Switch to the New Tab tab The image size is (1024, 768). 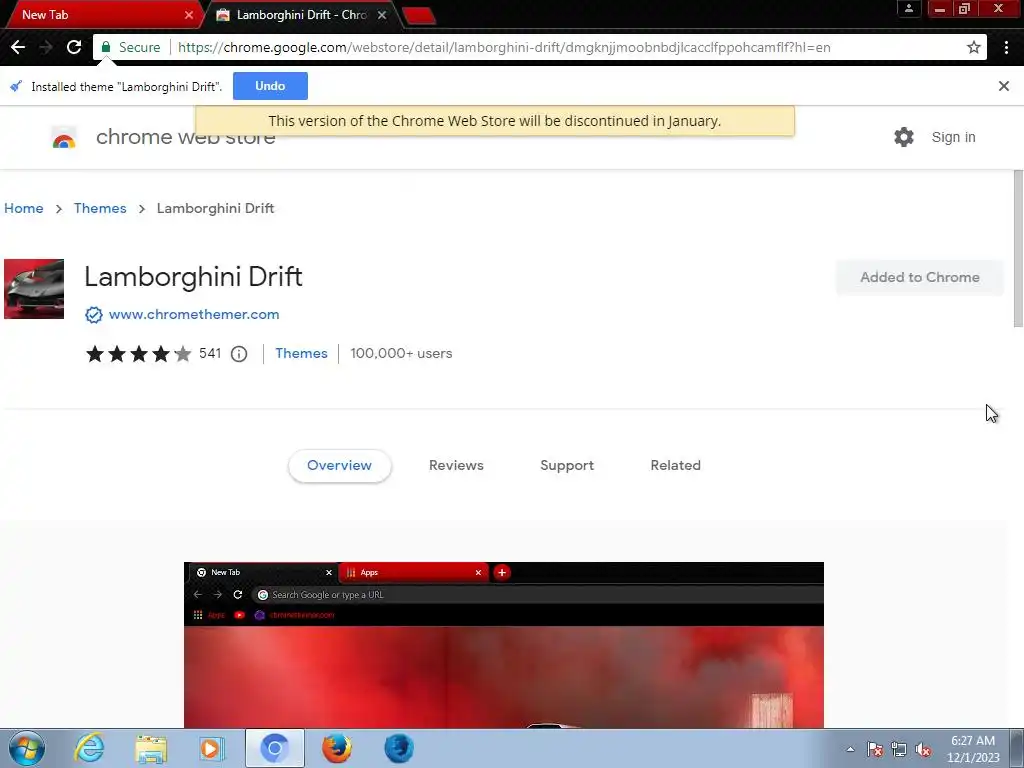tap(102, 14)
